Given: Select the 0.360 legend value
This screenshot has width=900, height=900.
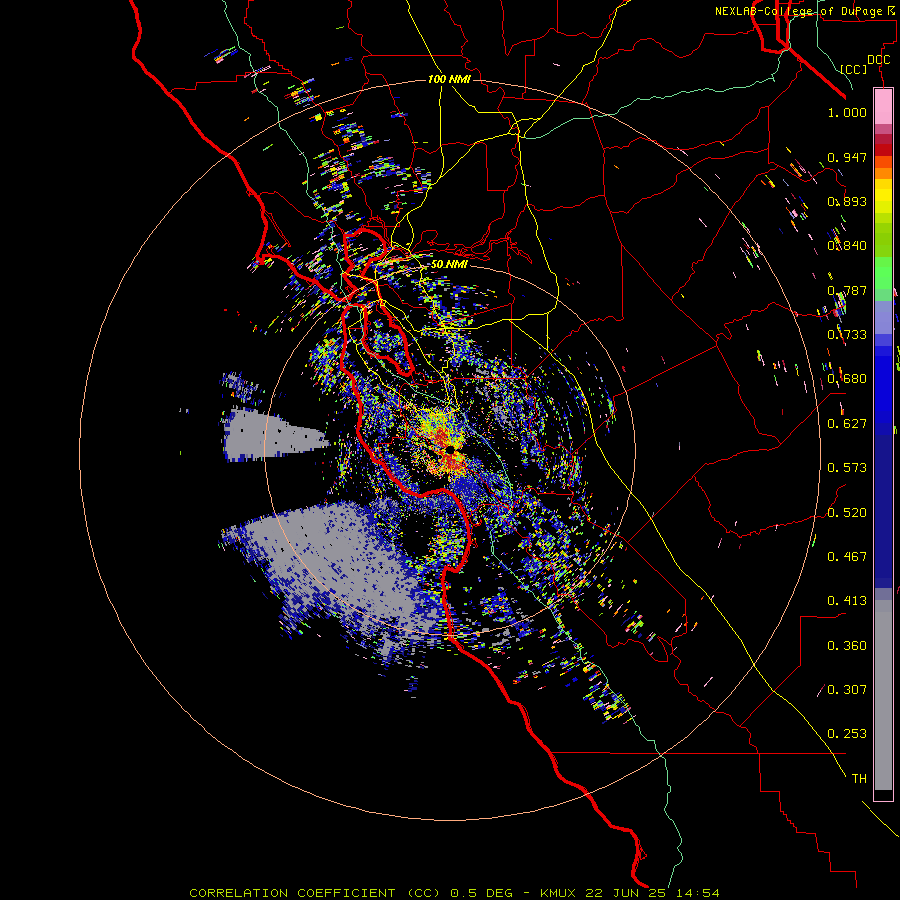Looking at the screenshot, I should pyautogui.click(x=847, y=646).
